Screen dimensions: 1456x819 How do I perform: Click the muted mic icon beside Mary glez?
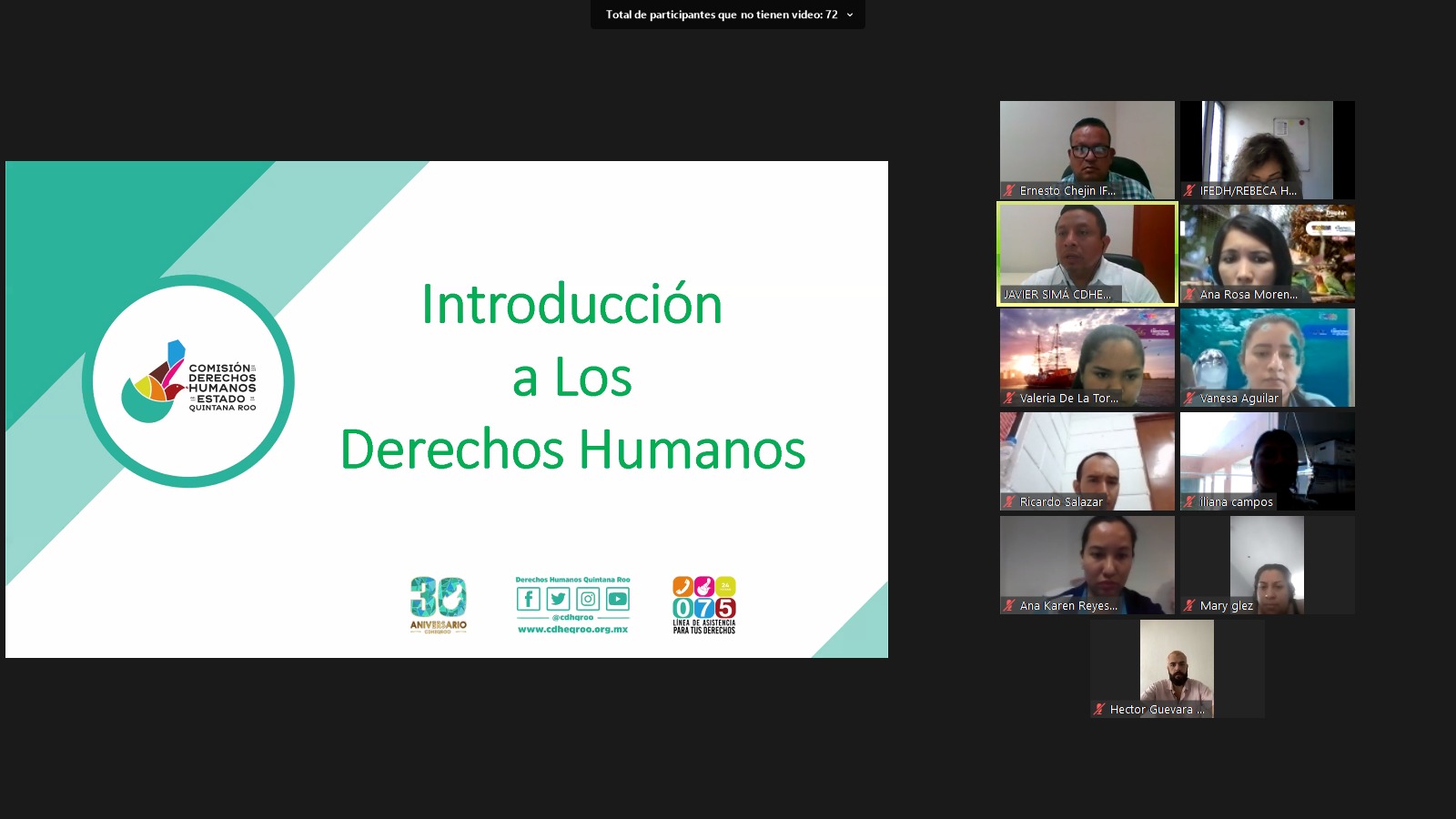coord(1189,606)
